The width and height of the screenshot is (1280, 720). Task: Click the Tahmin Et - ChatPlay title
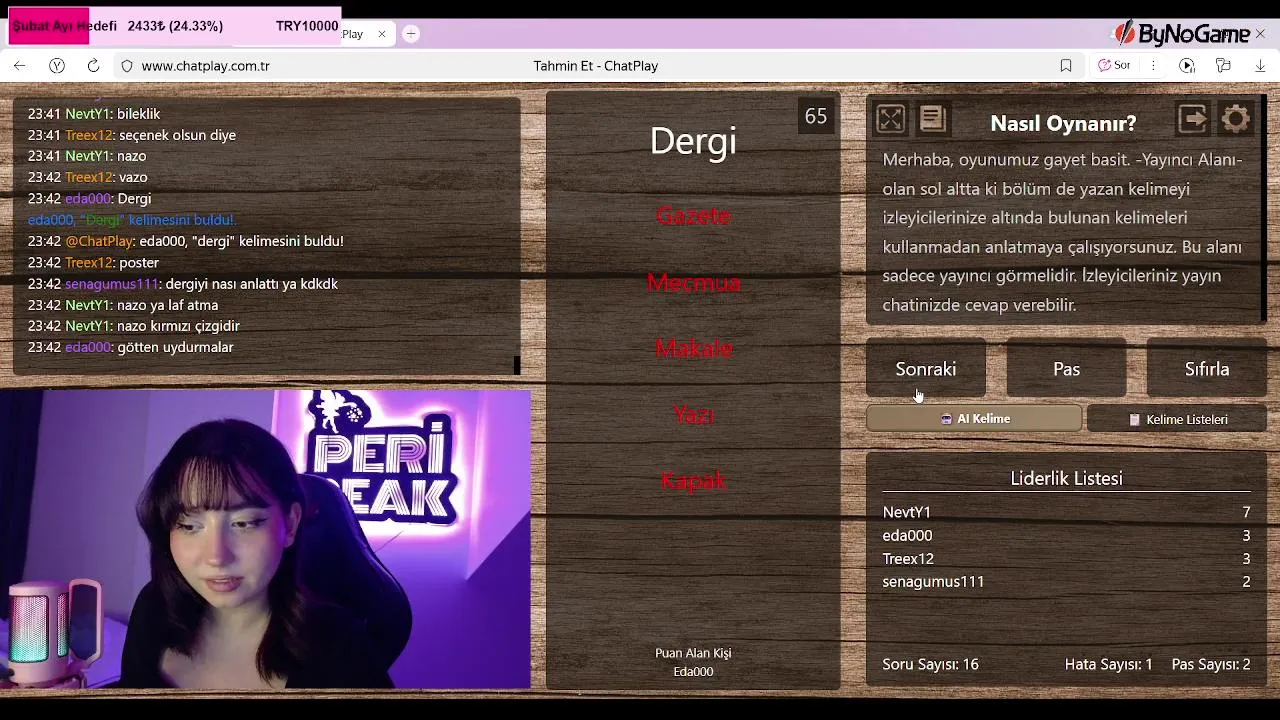[596, 66]
